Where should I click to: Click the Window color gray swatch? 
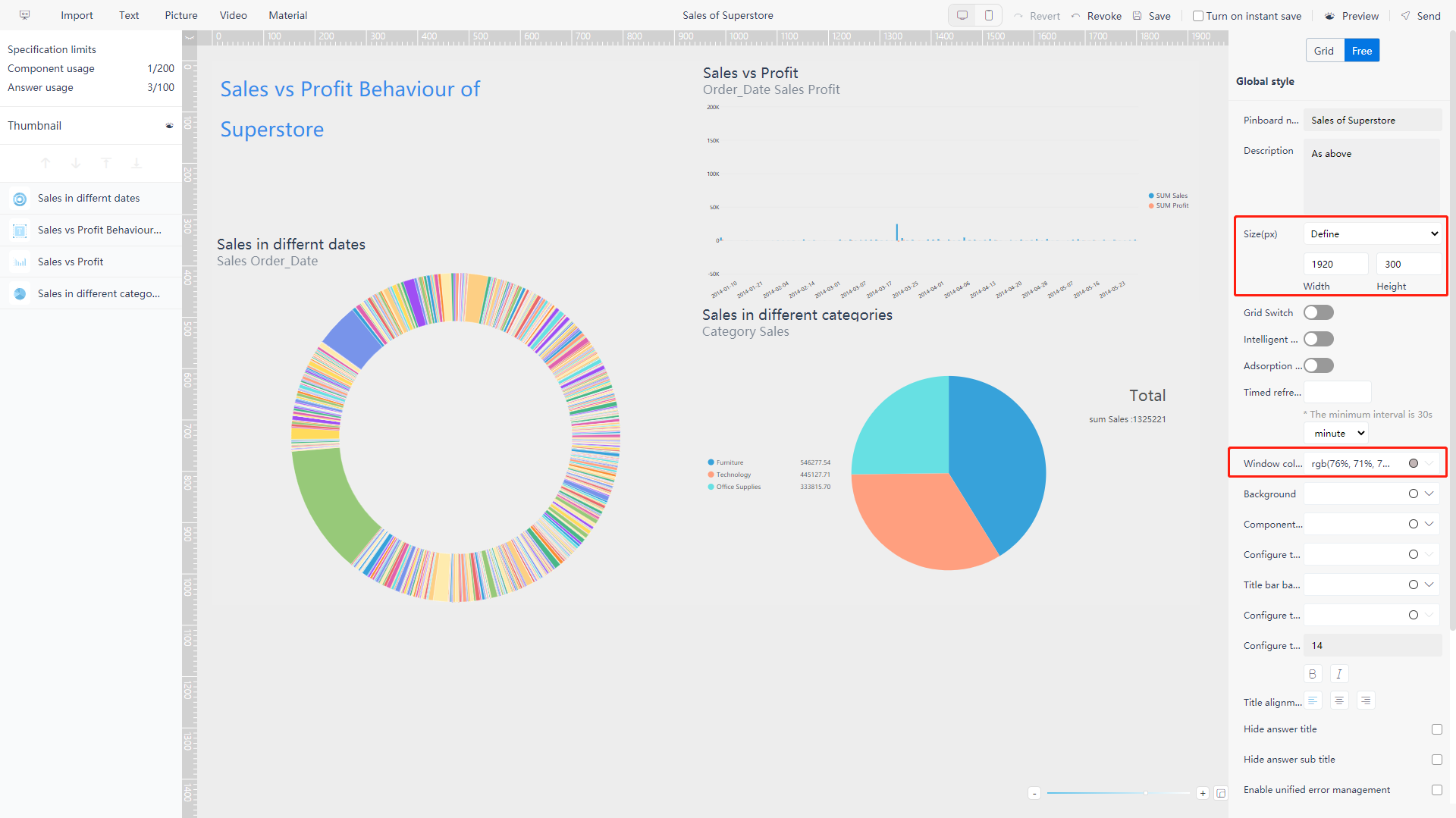click(x=1414, y=463)
